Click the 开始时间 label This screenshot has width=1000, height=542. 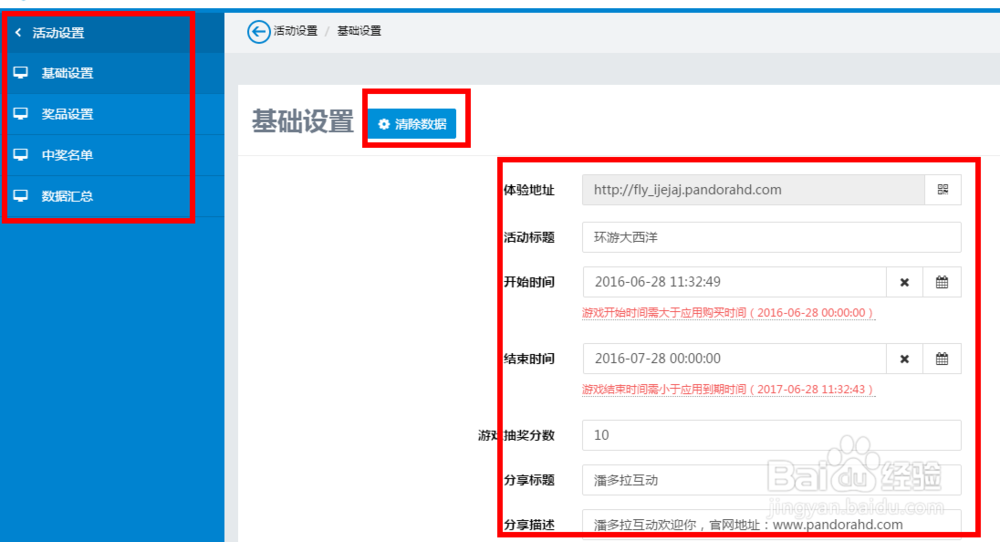[x=529, y=282]
